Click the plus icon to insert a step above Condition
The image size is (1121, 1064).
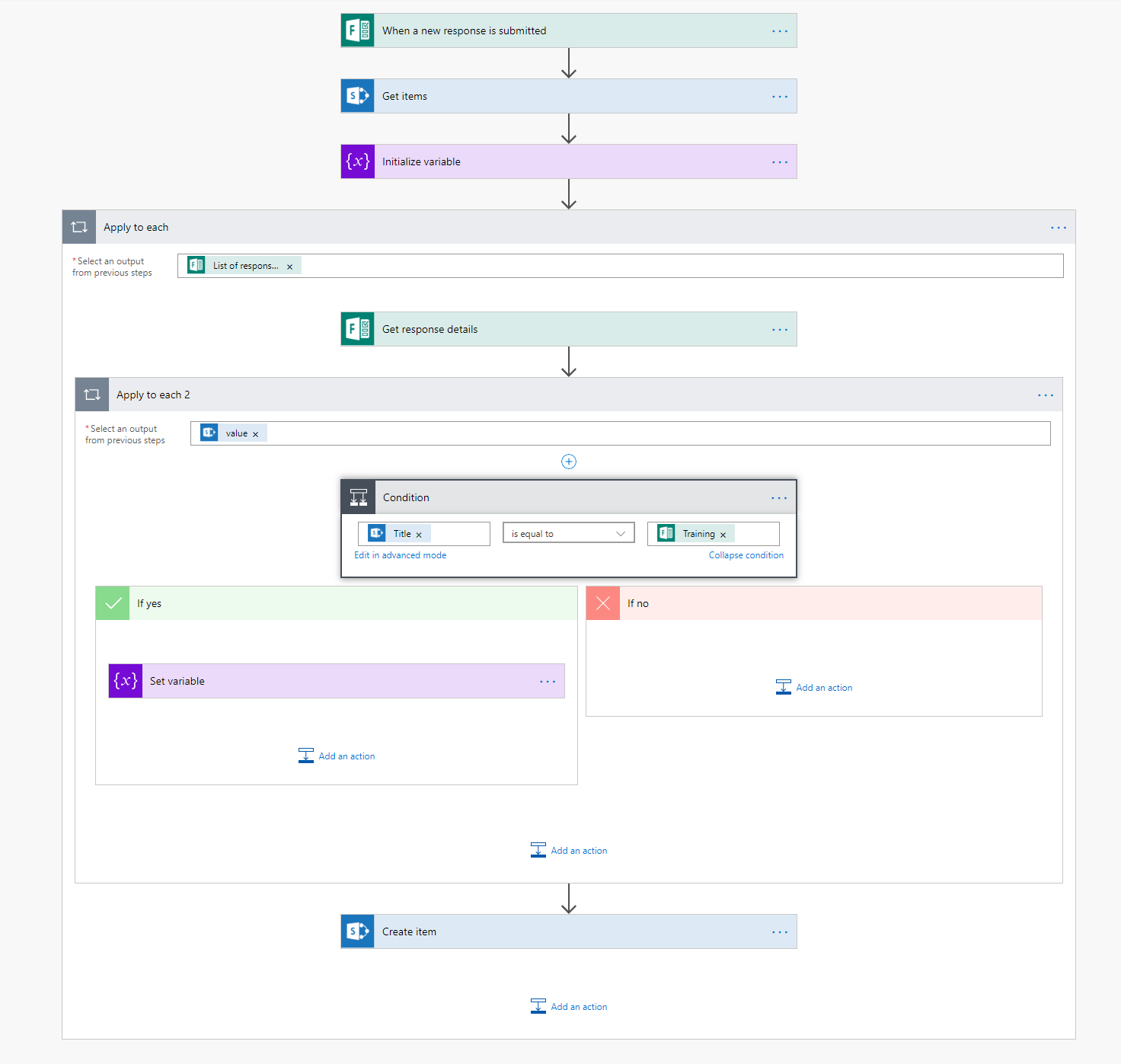click(x=569, y=462)
